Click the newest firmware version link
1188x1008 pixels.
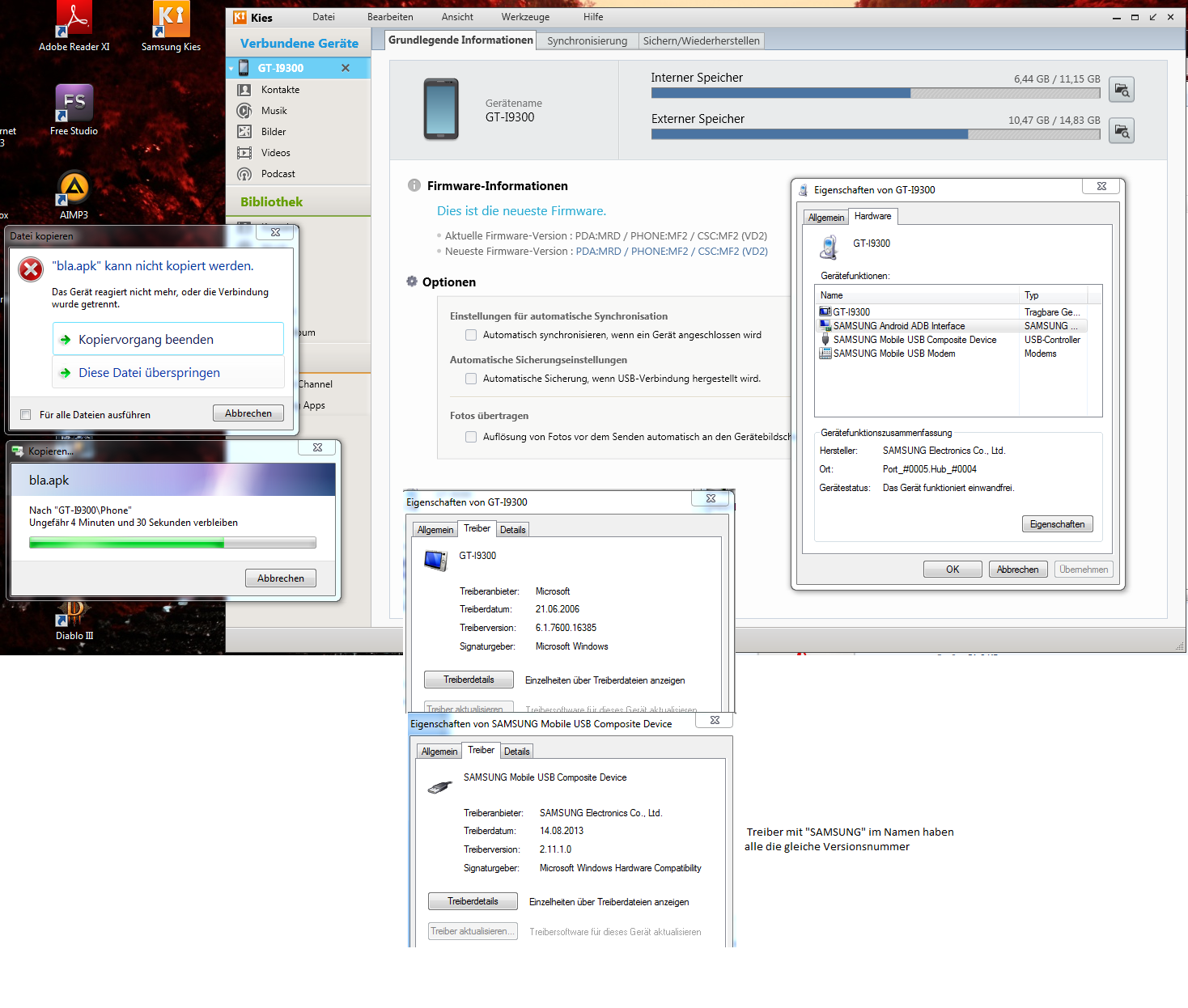pyautogui.click(x=672, y=252)
